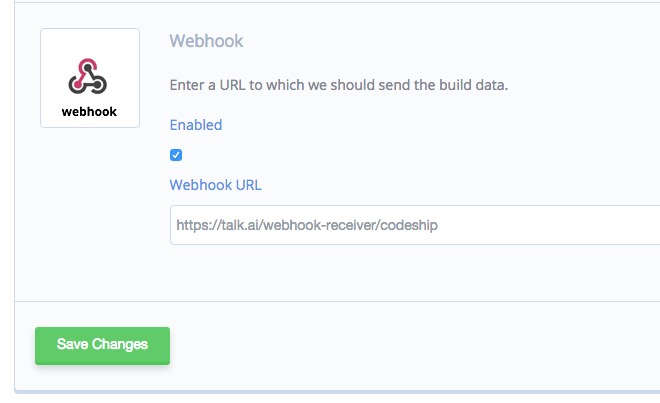Click the dark right node of webhook logo
This screenshot has height=403, width=660.
click(x=98, y=85)
